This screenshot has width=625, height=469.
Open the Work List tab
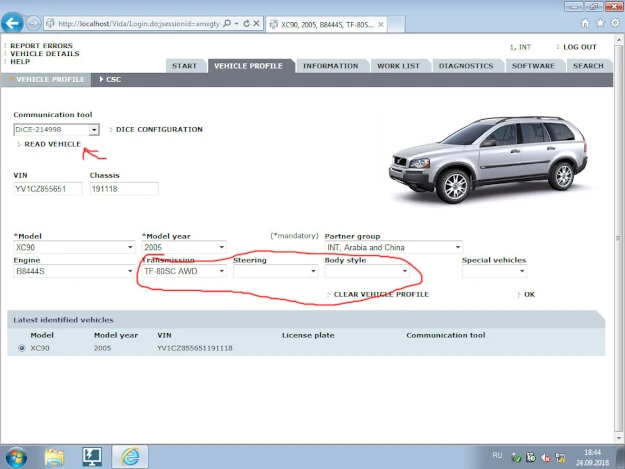tap(399, 66)
